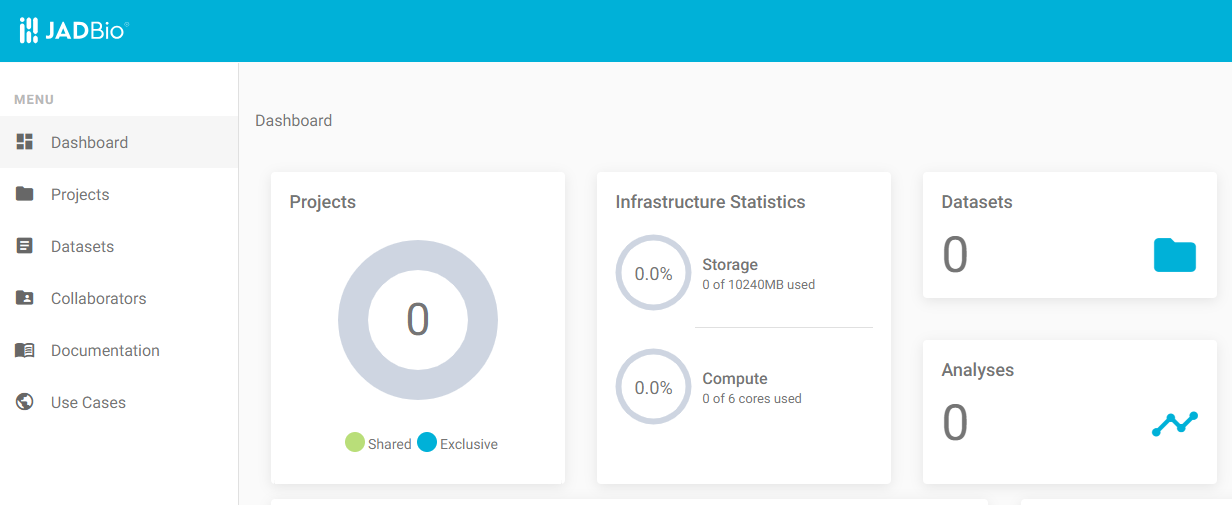
Task: Click the Documentation book icon in sidebar
Action: (25, 350)
